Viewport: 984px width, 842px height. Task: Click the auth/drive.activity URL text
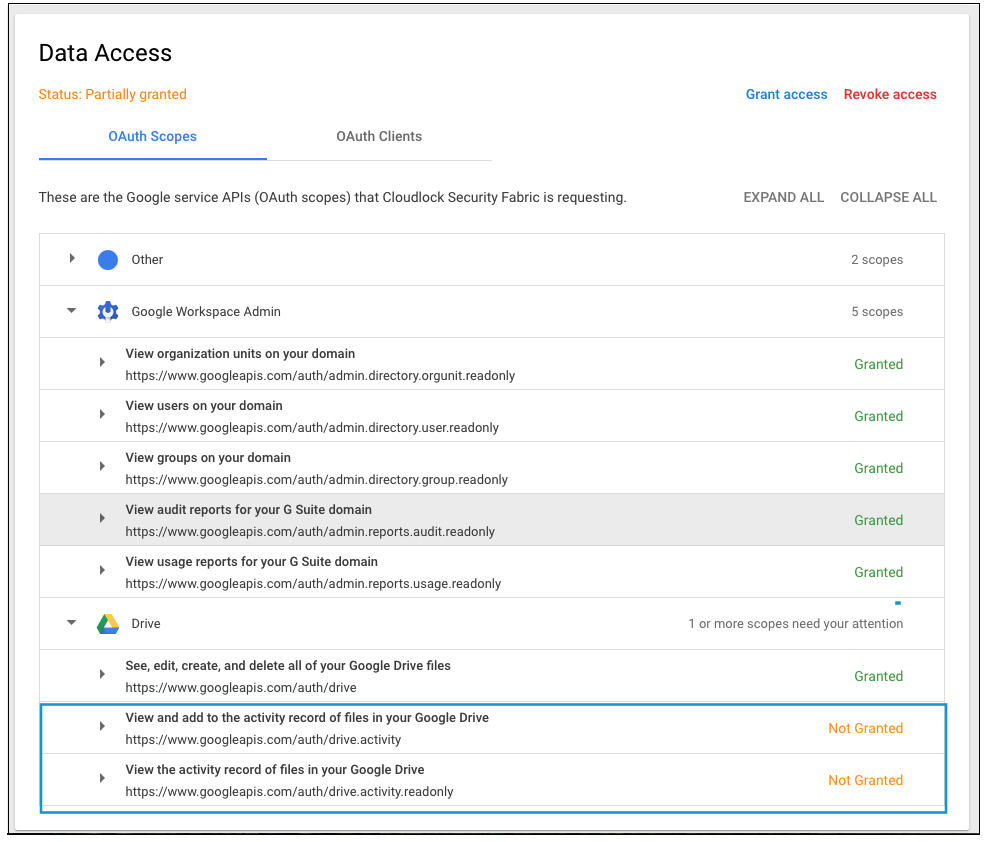point(263,740)
